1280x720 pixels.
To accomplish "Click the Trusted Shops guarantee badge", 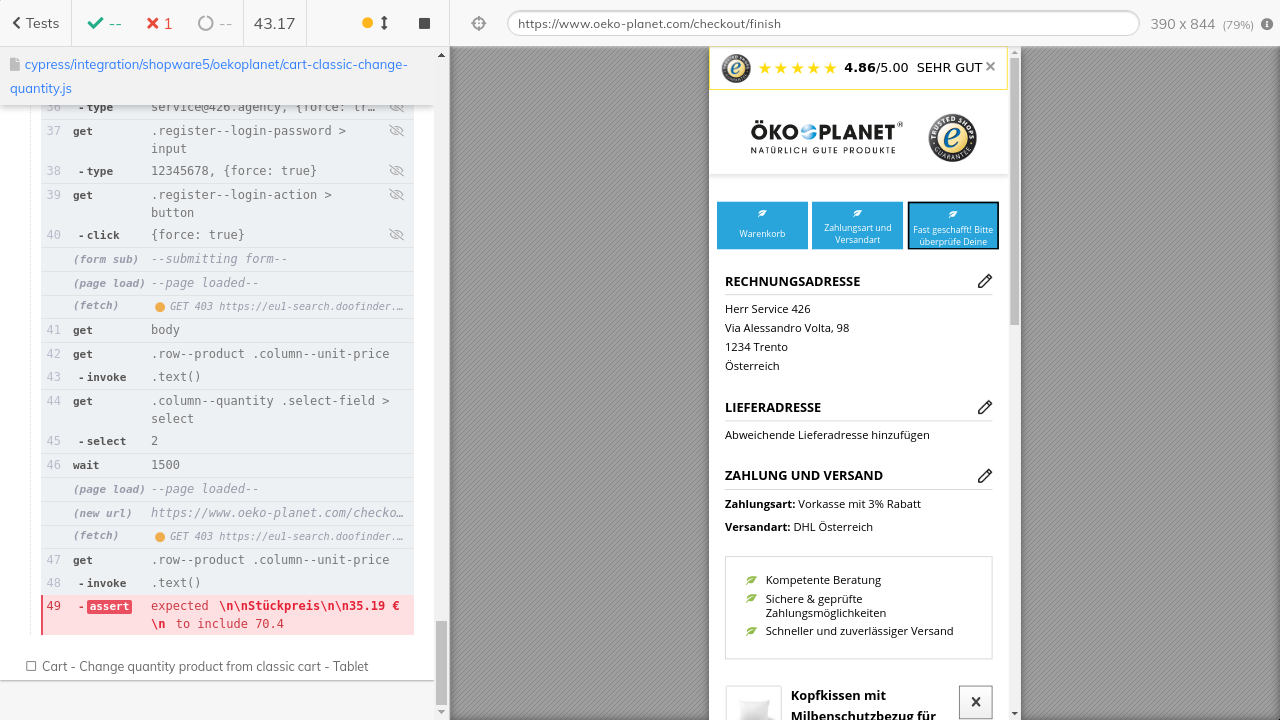I will click(952, 138).
